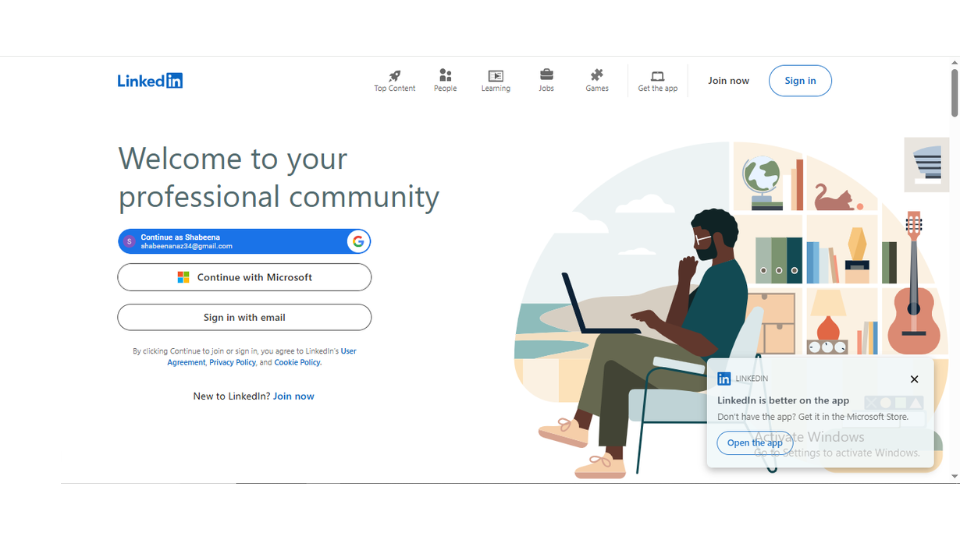Image resolution: width=960 pixels, height=540 pixels.
Task: Click the People icon in navigation
Action: coord(445,76)
